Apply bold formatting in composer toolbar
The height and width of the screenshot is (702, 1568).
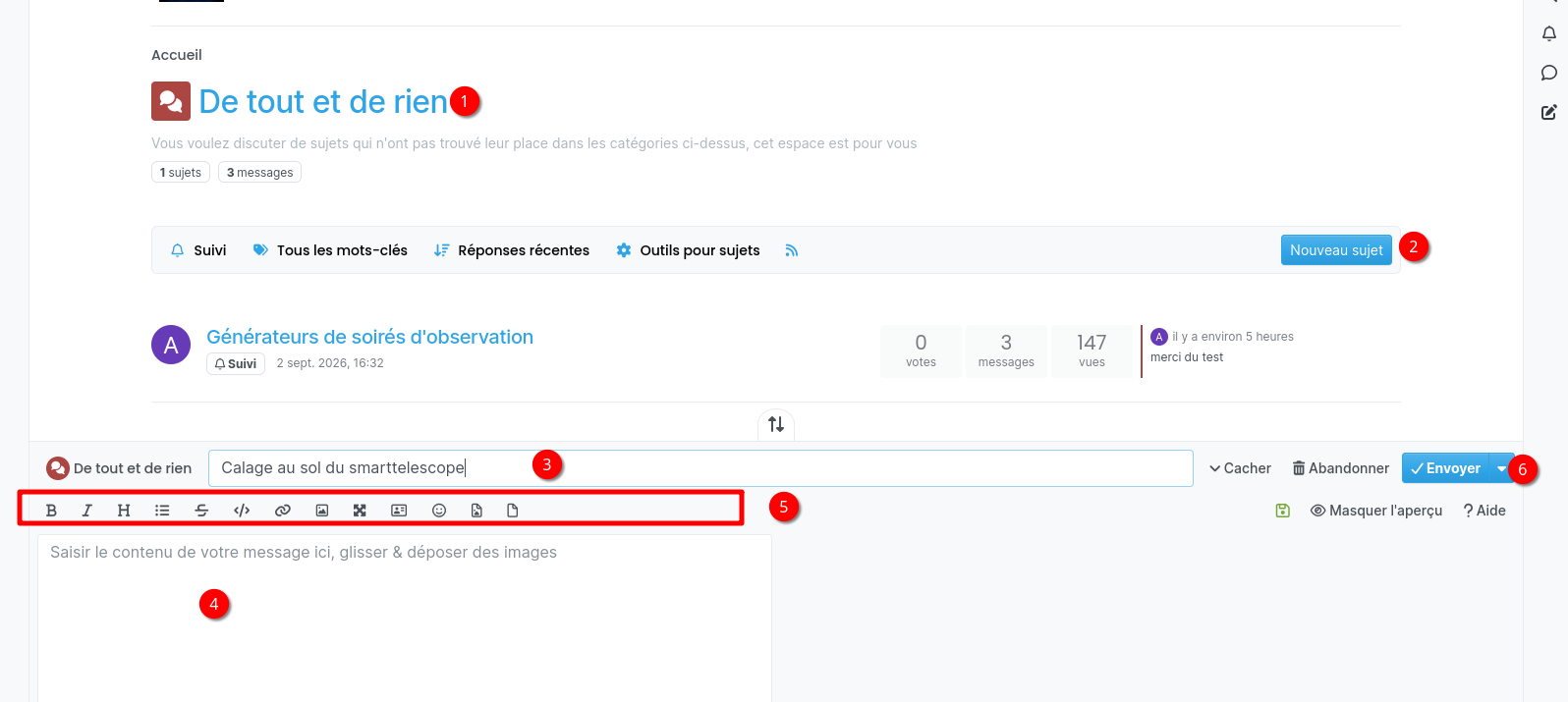pos(51,511)
